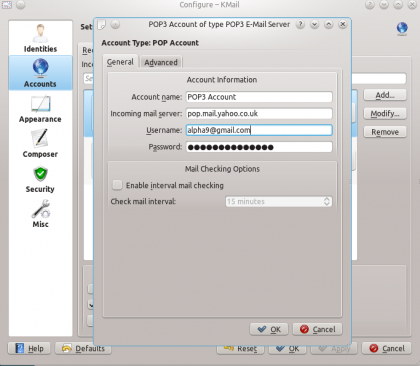Switch to the General tab
This screenshot has width=420, height=366.
pyautogui.click(x=120, y=62)
